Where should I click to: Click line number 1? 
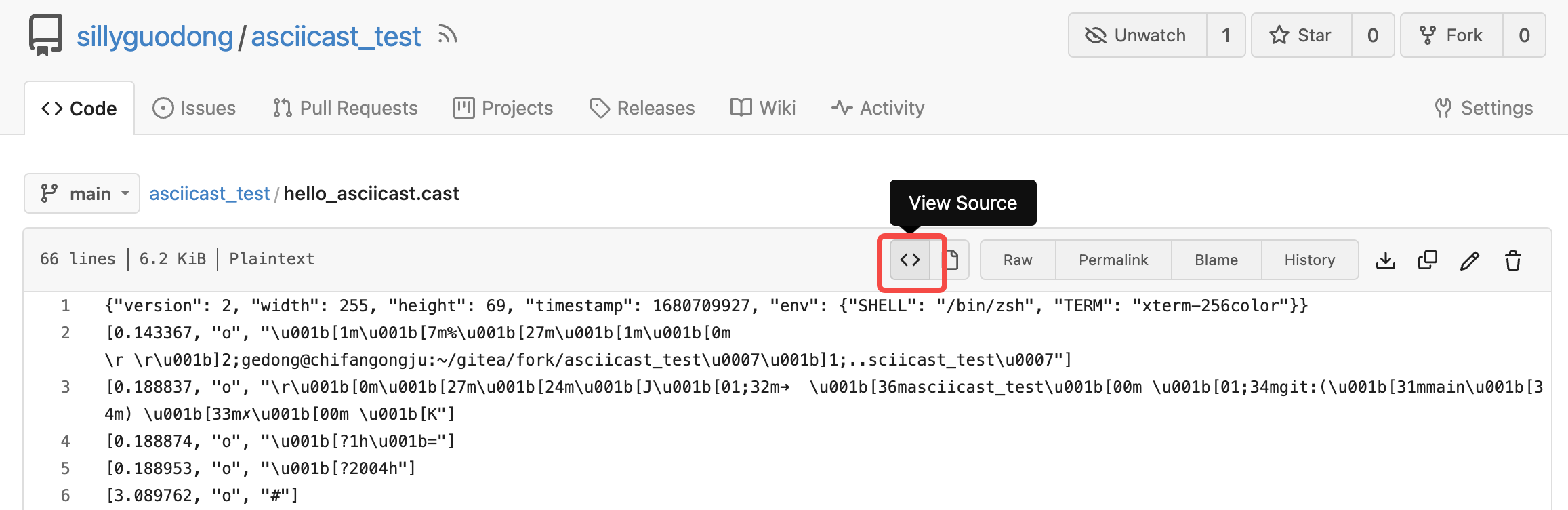(x=66, y=306)
